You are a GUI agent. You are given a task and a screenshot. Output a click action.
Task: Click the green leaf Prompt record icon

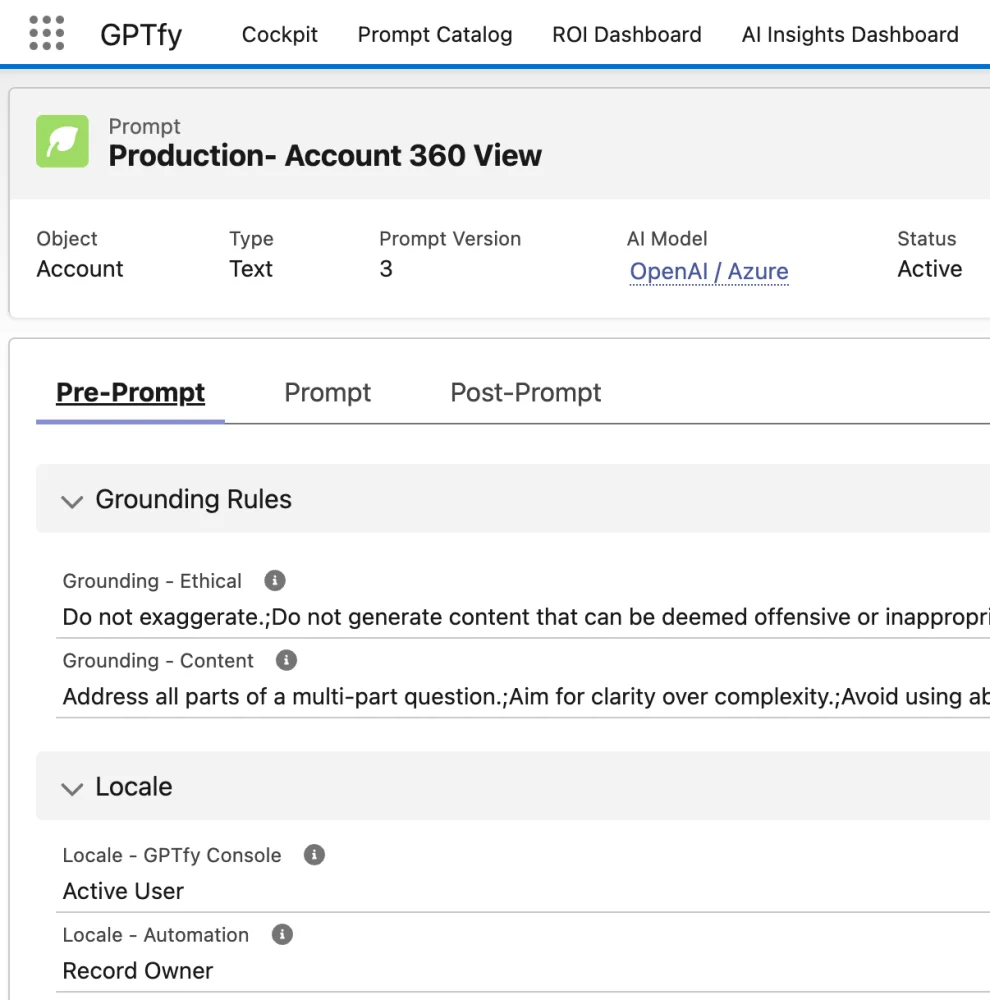click(x=62, y=141)
